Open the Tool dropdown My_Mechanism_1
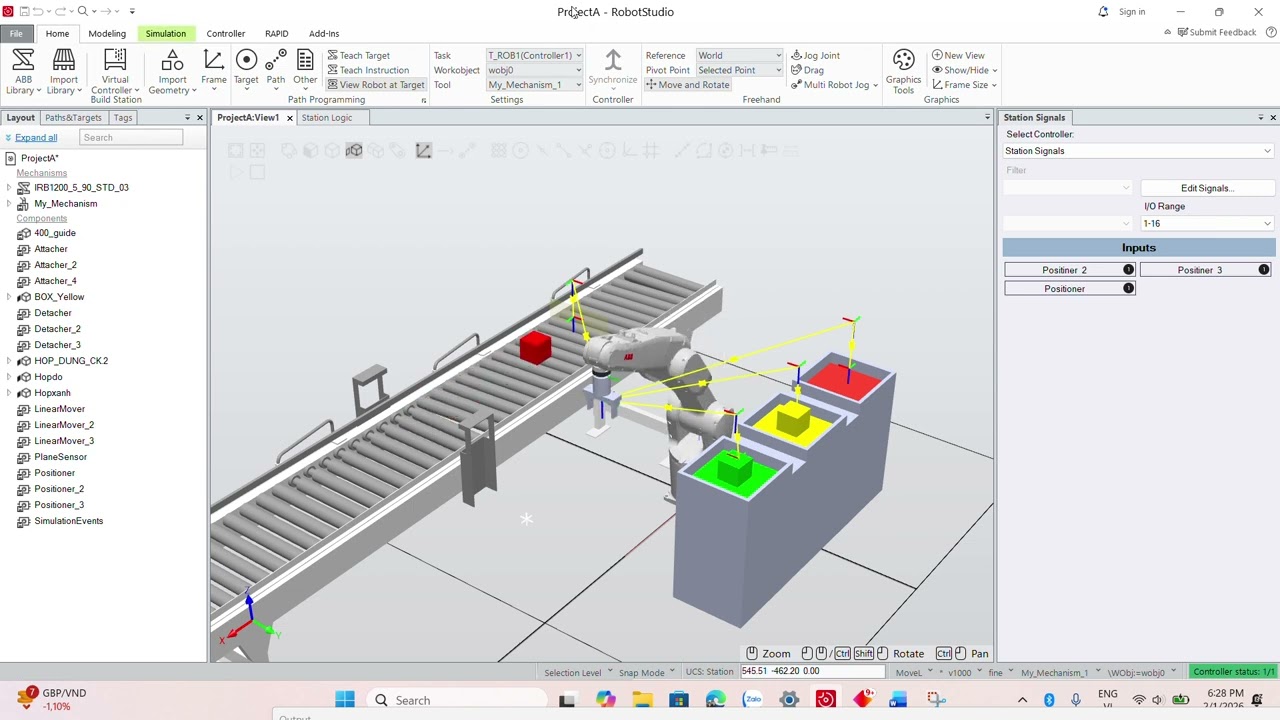Screen dimensions: 1280x720 (534, 85)
